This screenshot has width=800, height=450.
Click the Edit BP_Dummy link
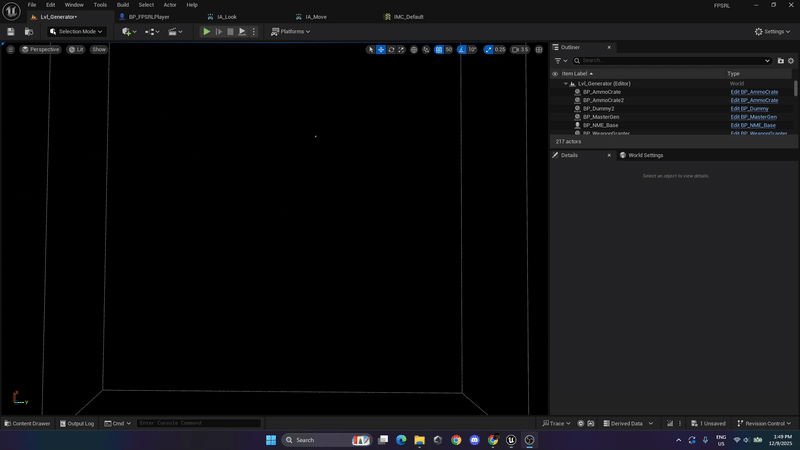[749, 109]
